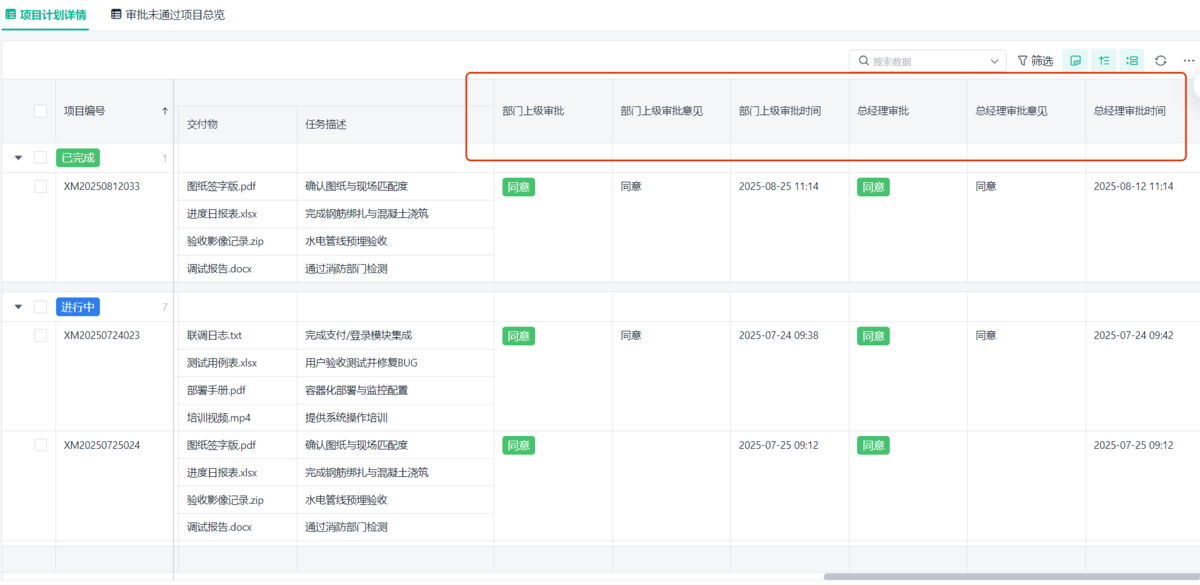Click 提供系统操作培训 task description

[x=346, y=418]
